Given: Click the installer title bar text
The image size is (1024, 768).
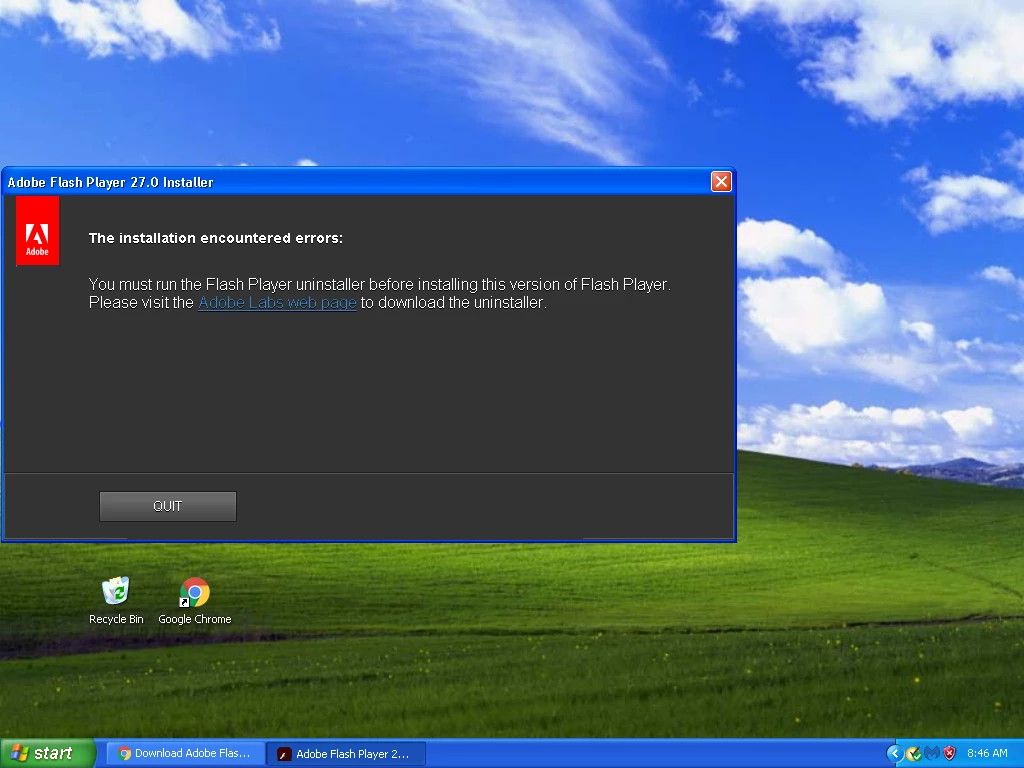Looking at the screenshot, I should [x=110, y=182].
